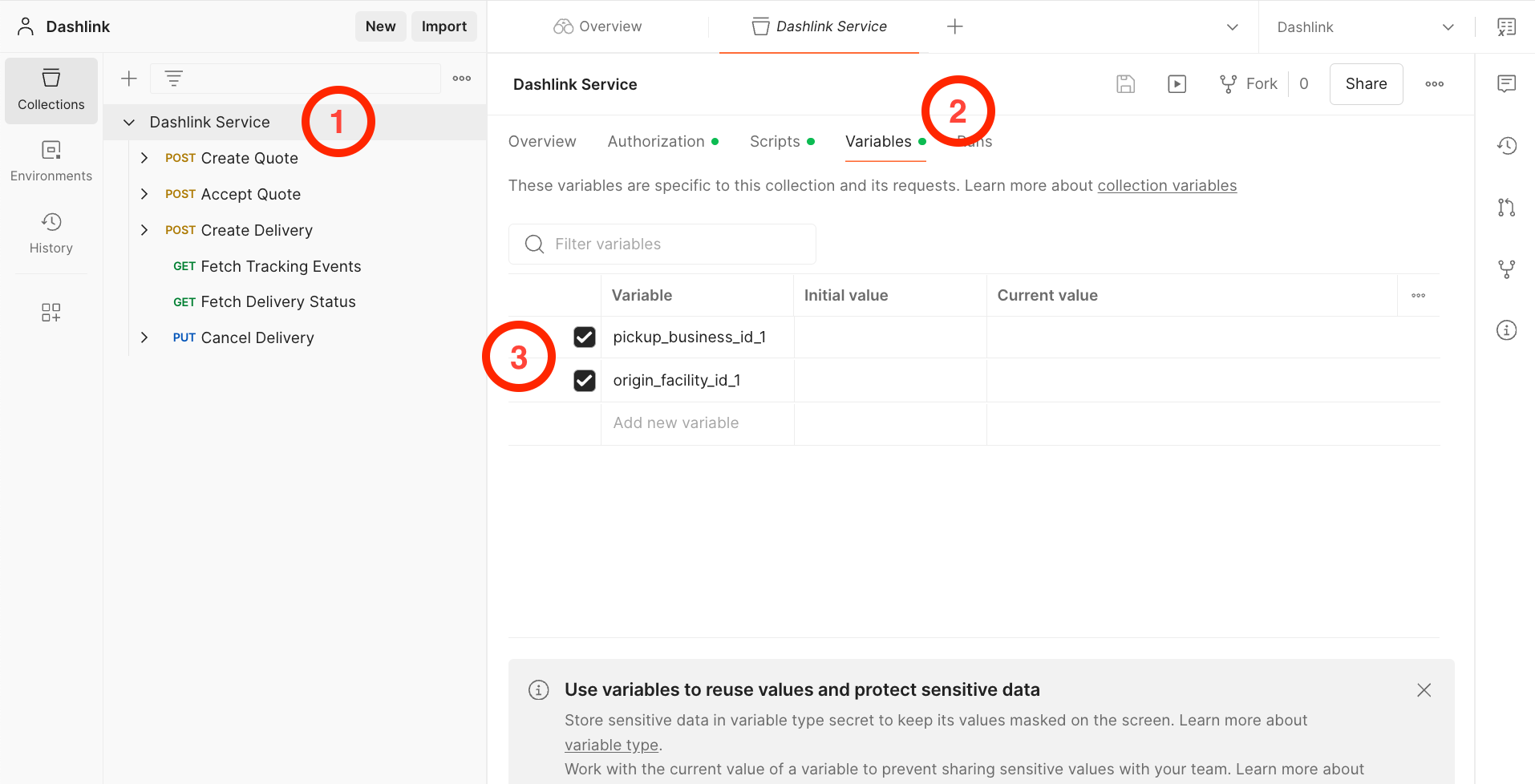This screenshot has width=1535, height=784.
Task: Switch to the Scripts sub-tab
Action: (x=782, y=142)
